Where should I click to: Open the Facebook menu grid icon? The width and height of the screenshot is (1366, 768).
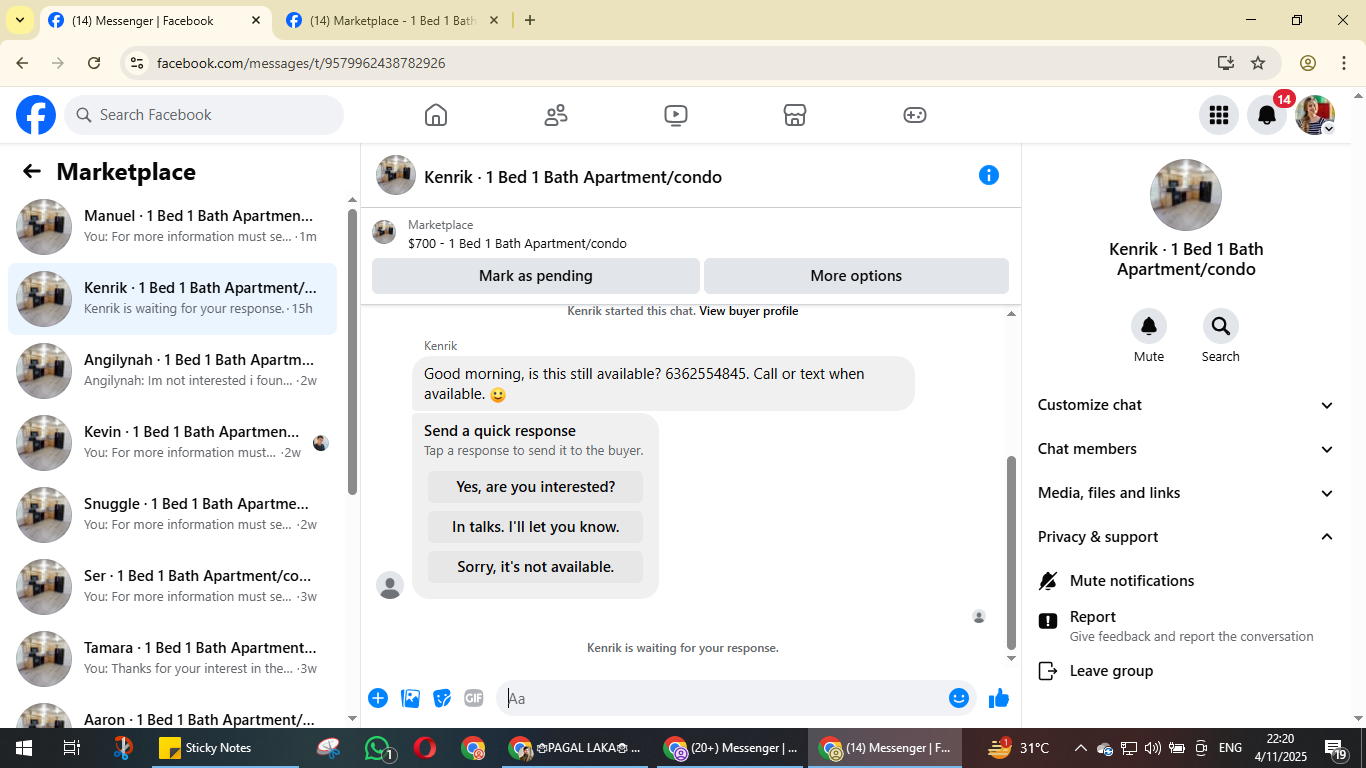(x=1218, y=115)
